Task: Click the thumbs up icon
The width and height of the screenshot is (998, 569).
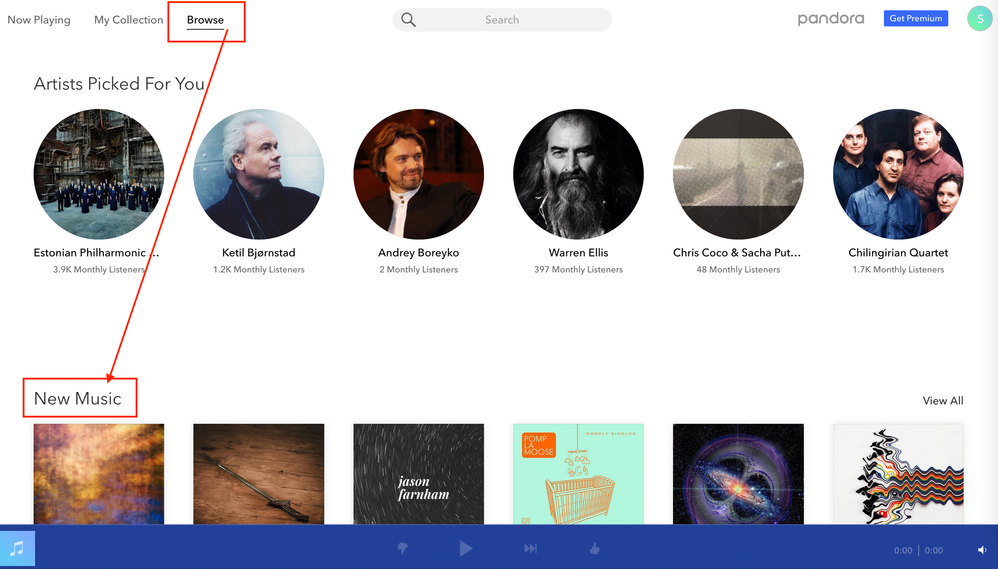Action: (x=594, y=548)
